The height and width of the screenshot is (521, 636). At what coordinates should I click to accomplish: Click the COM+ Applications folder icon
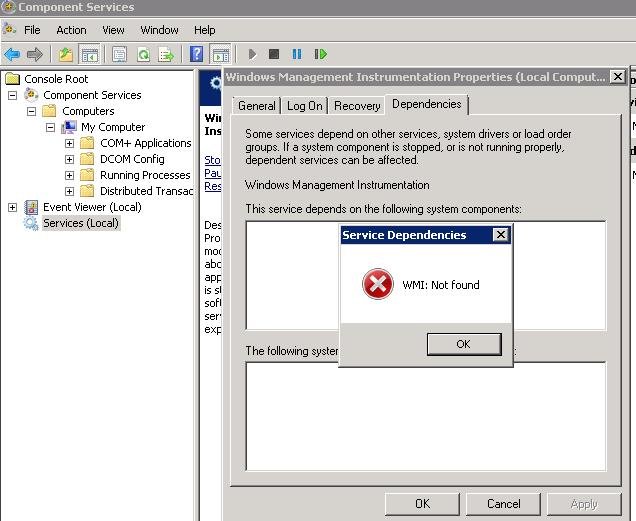coord(87,143)
